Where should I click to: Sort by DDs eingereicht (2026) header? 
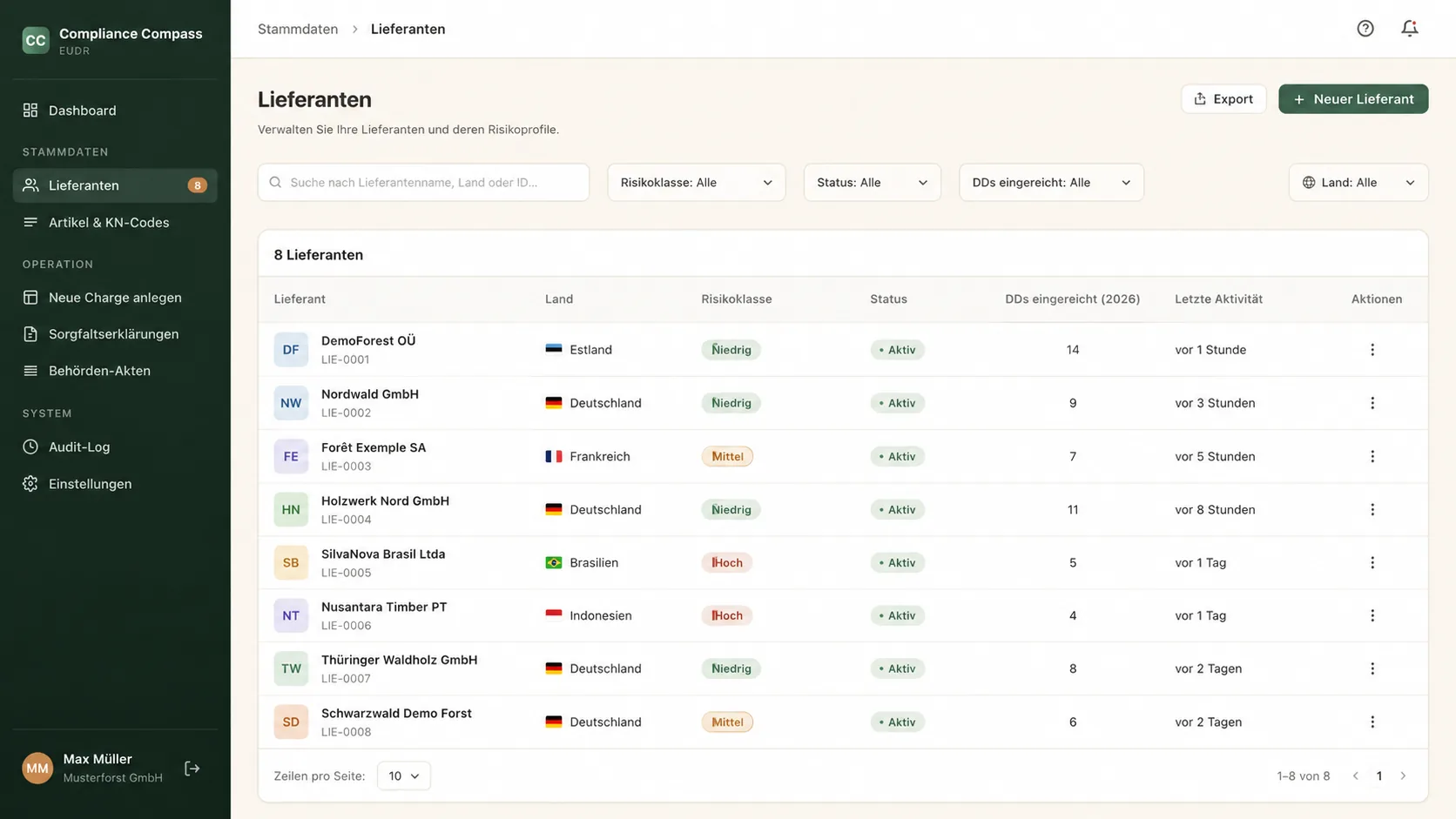point(1073,299)
